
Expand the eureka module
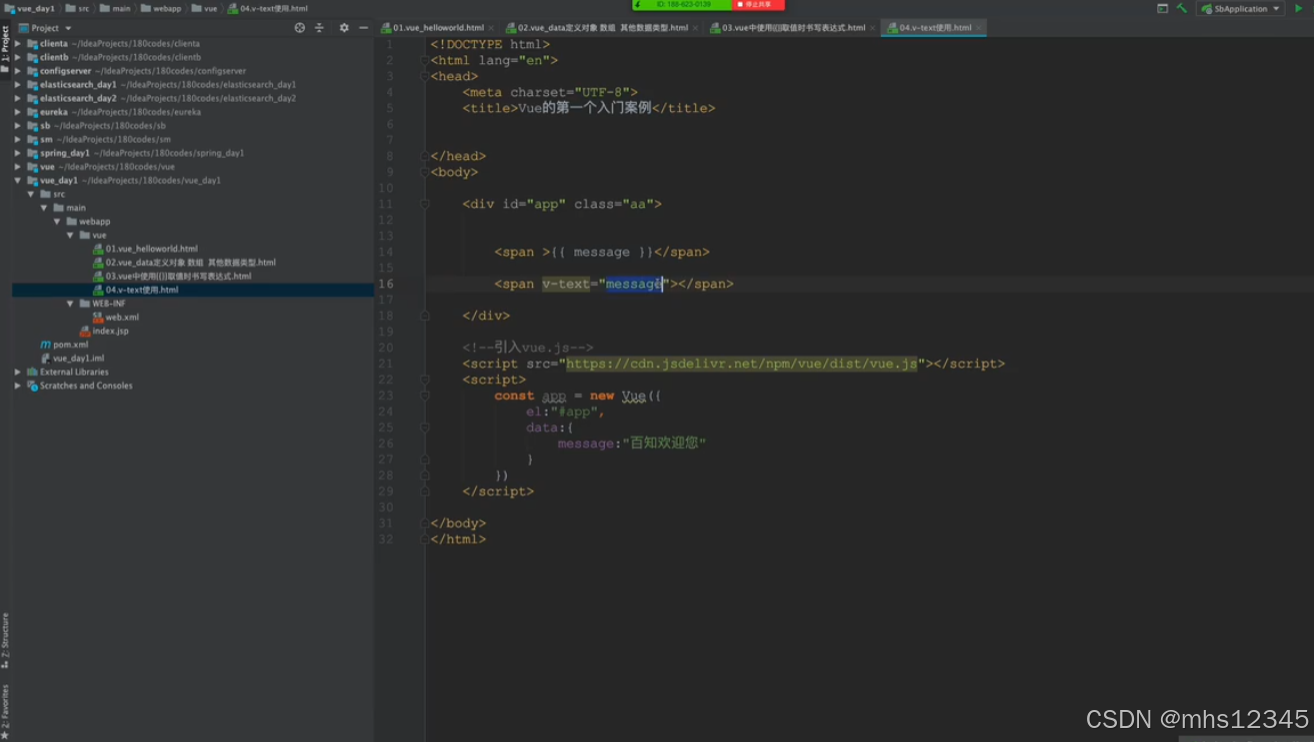pos(18,112)
